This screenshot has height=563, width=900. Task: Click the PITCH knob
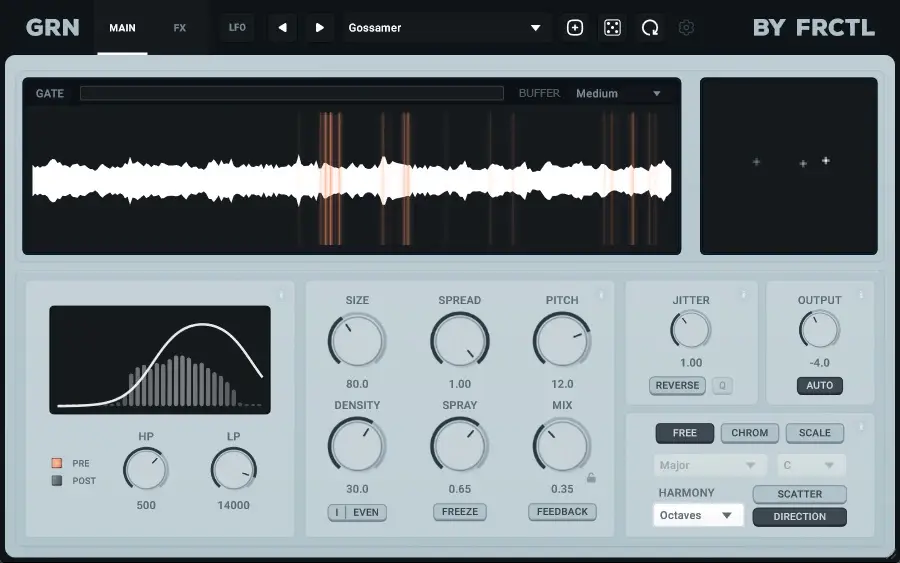pos(562,340)
